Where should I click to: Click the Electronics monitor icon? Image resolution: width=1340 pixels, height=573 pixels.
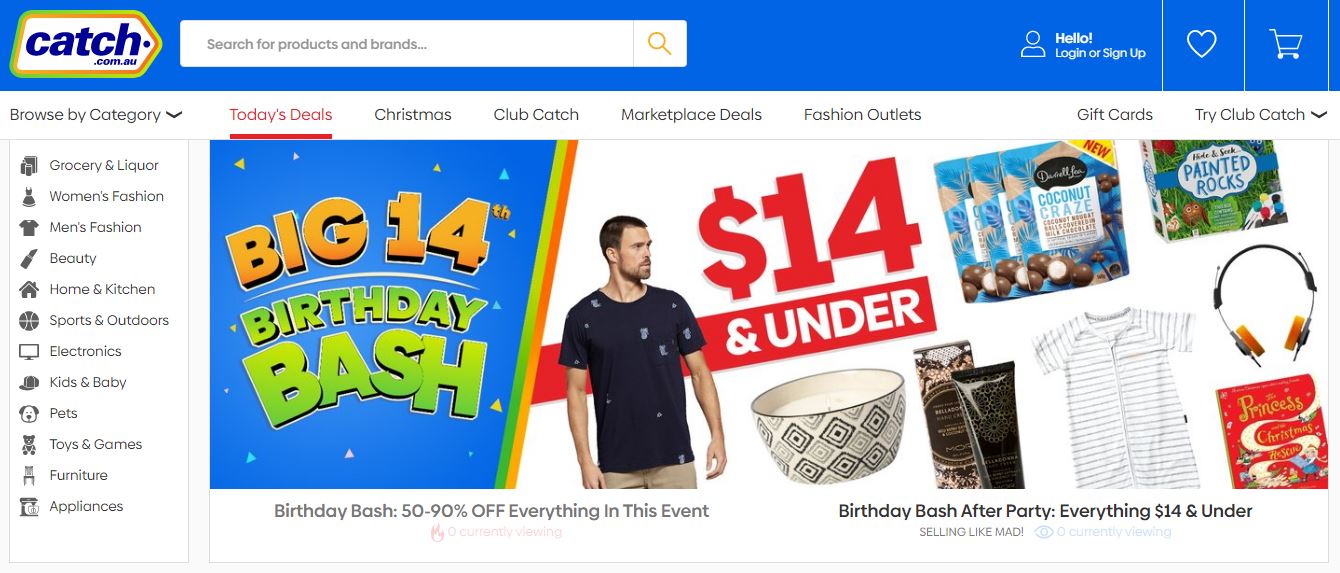click(x=29, y=352)
